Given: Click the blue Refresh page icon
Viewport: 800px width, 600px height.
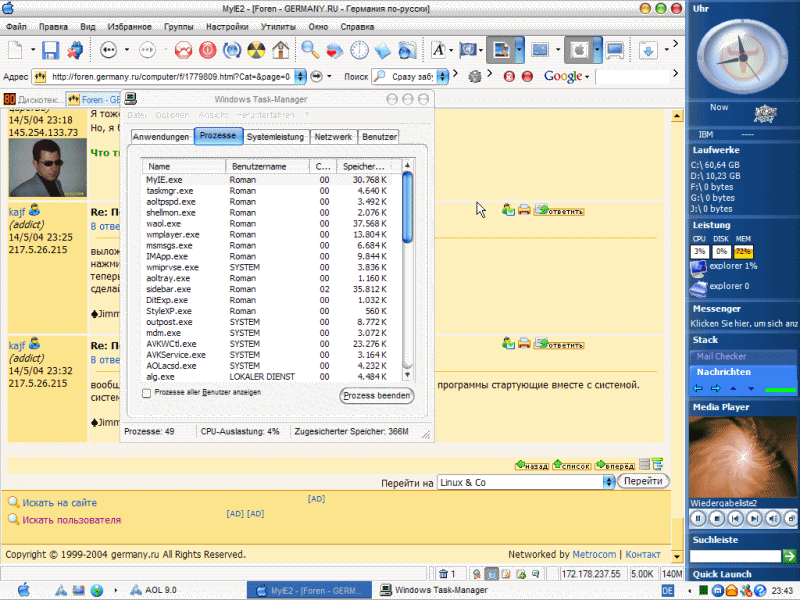Looking at the screenshot, I should [x=232, y=50].
